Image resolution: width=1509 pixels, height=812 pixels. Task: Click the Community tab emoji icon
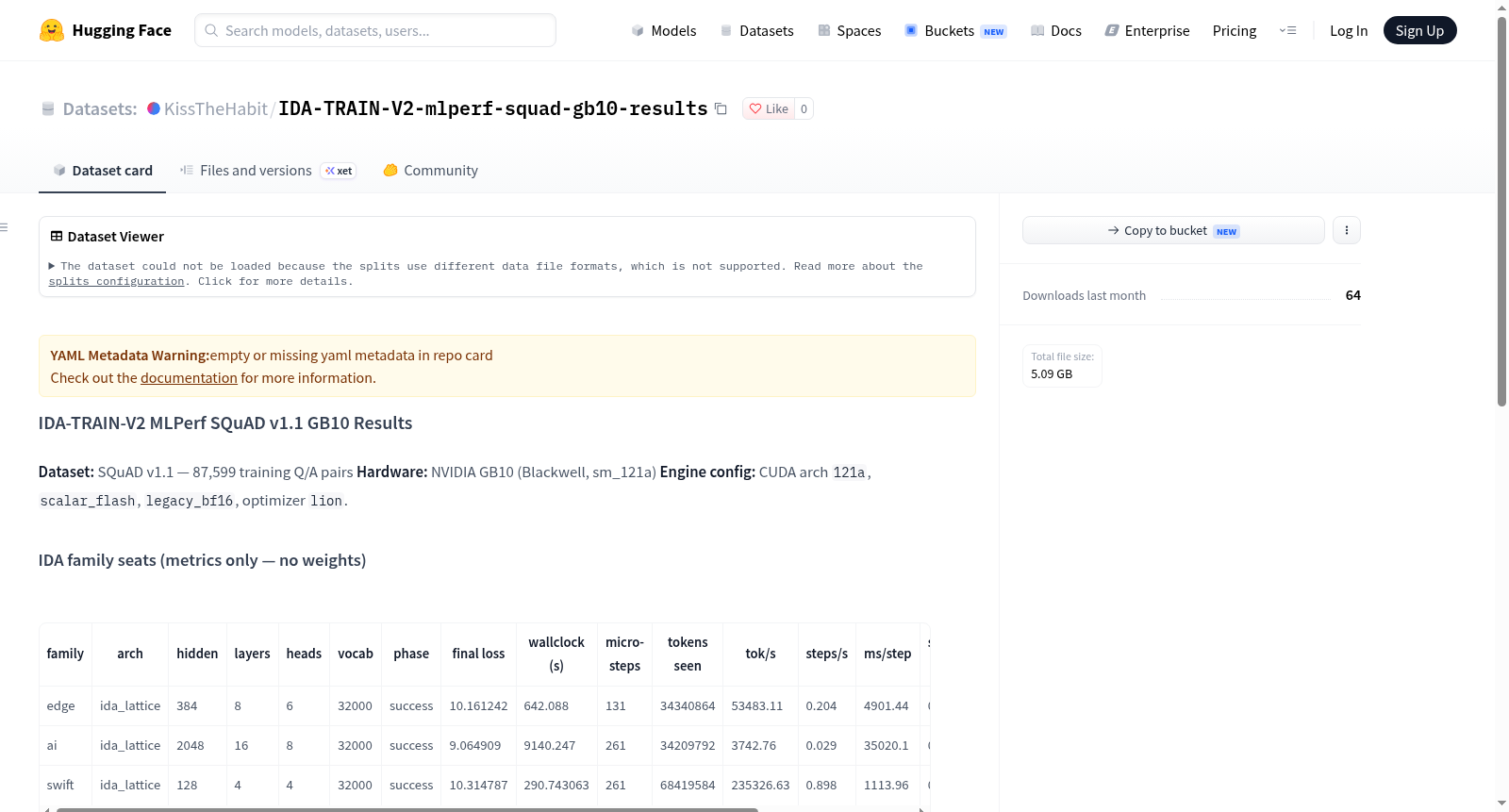390,170
